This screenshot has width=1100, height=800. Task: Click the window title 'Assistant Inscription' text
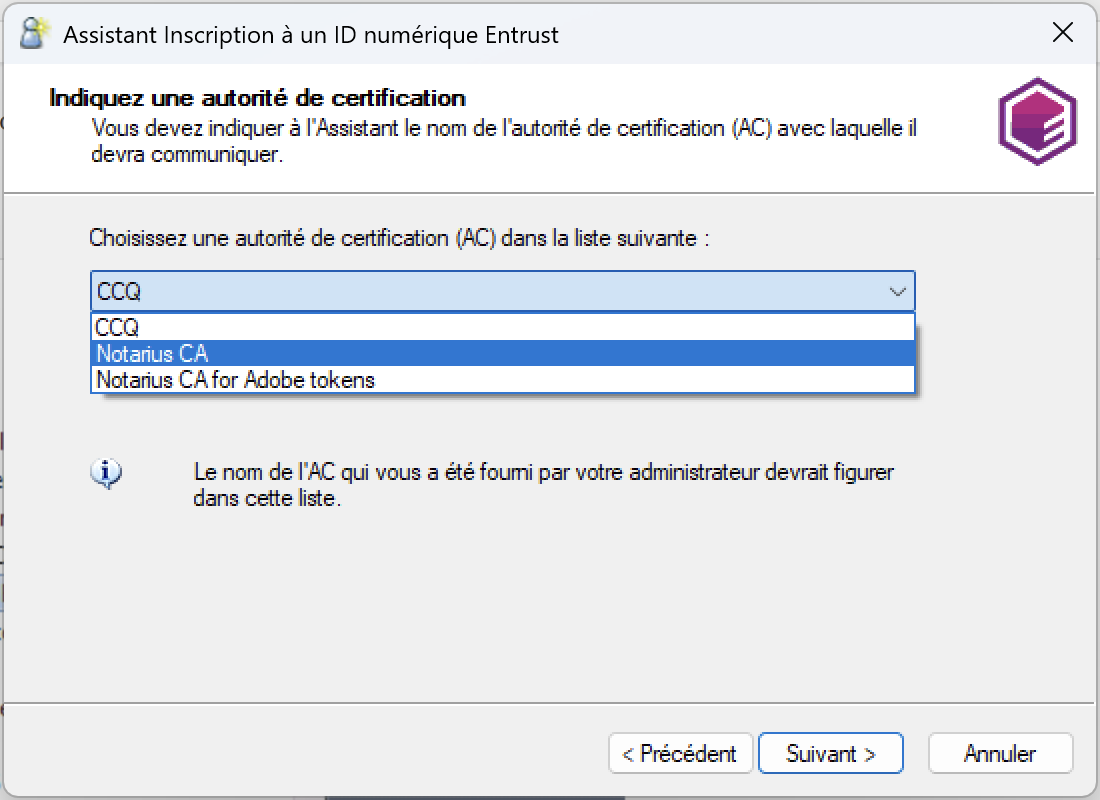point(310,35)
